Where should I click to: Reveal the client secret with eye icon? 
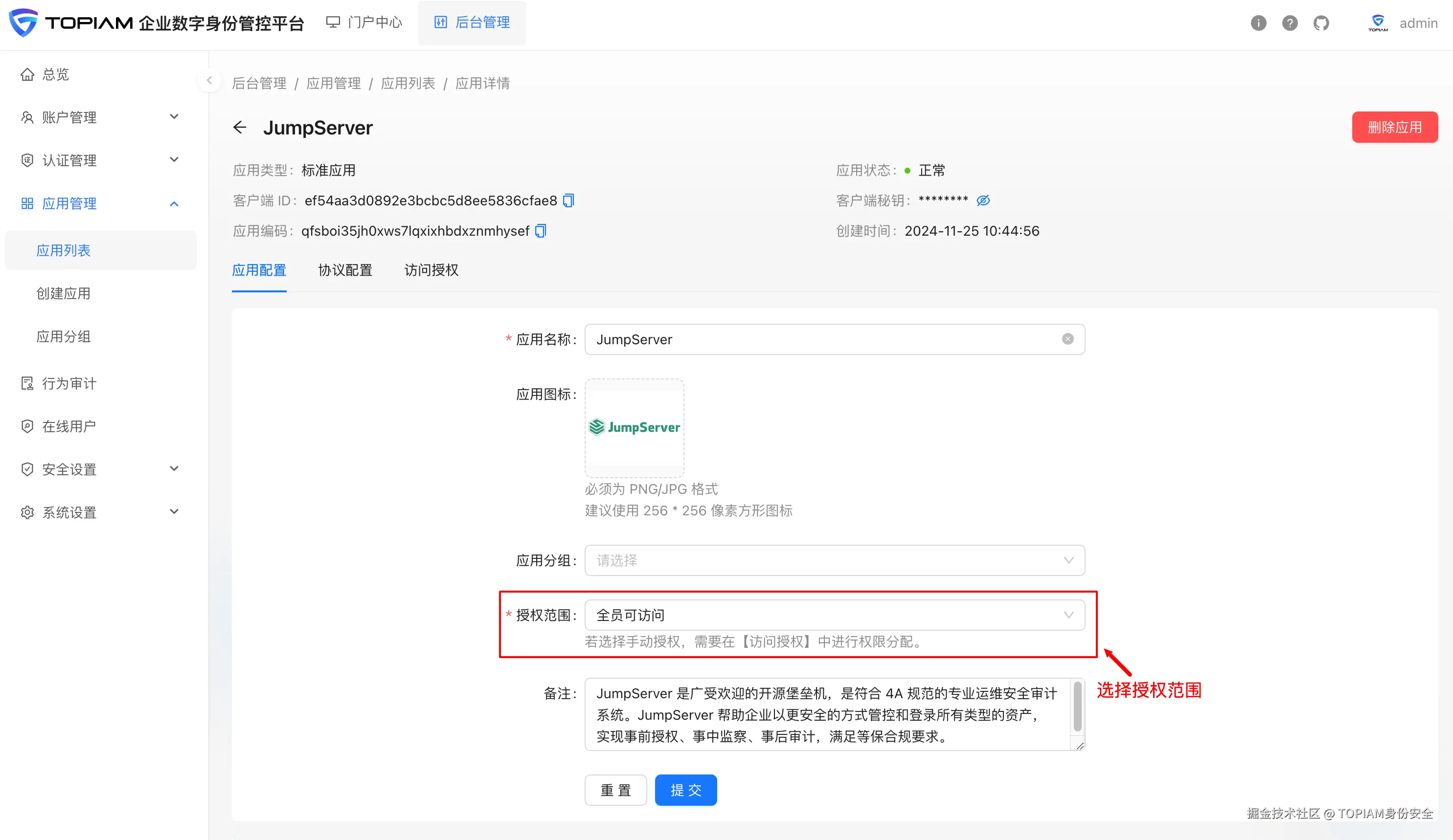(983, 200)
